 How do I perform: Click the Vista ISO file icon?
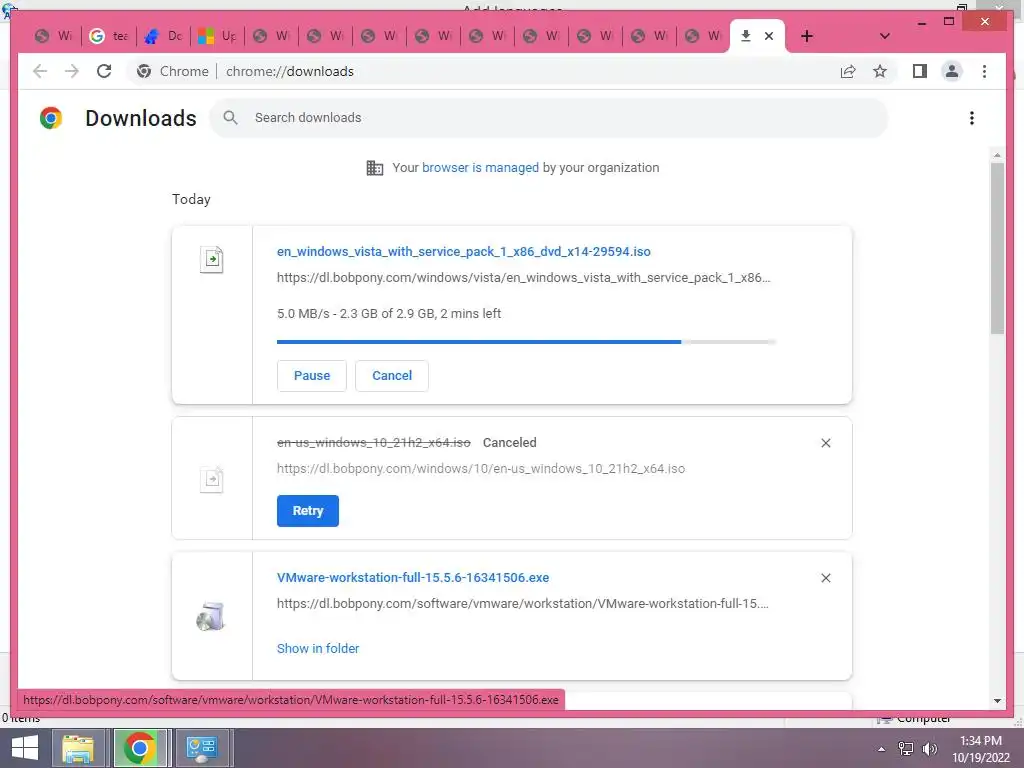click(212, 259)
